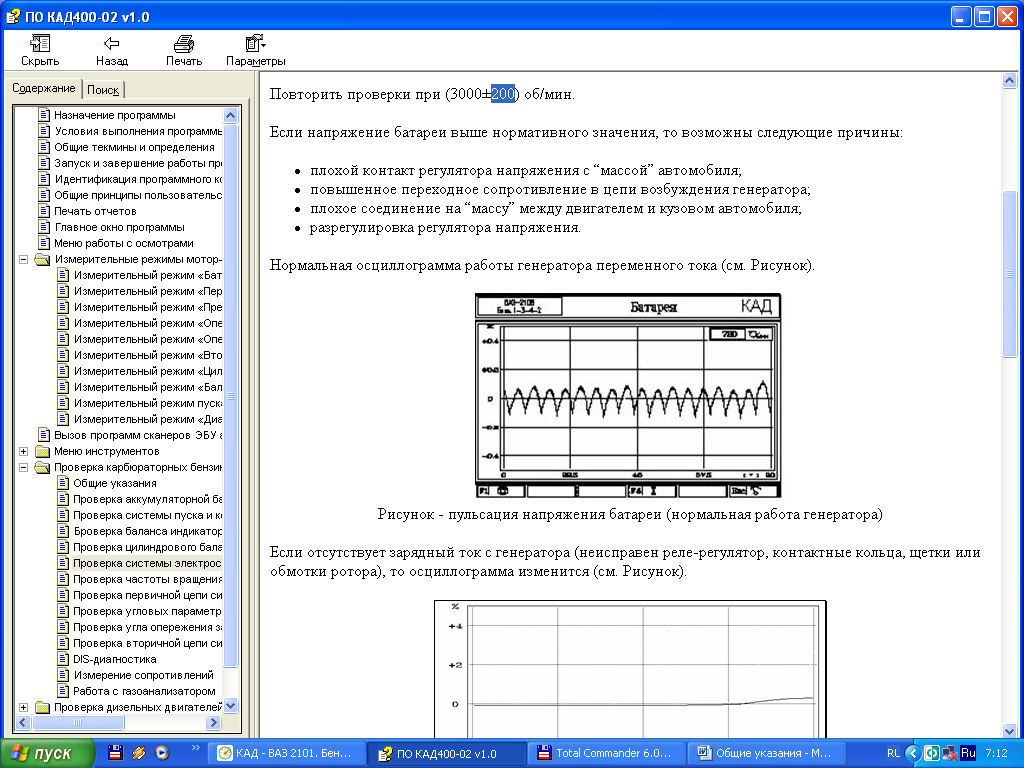Open Измерительный режим «Диа topic

pos(148,419)
